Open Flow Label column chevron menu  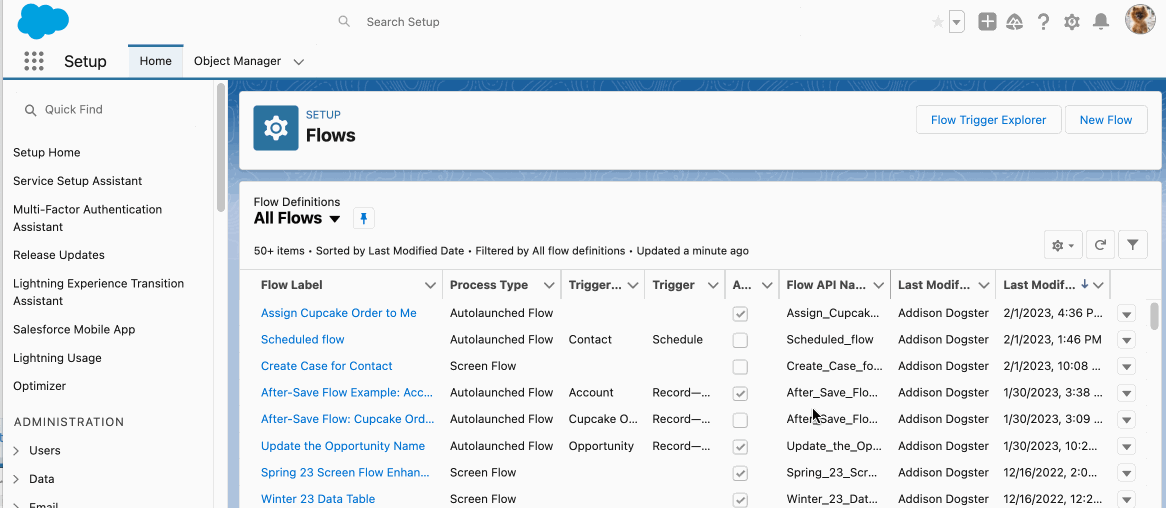[x=430, y=286]
